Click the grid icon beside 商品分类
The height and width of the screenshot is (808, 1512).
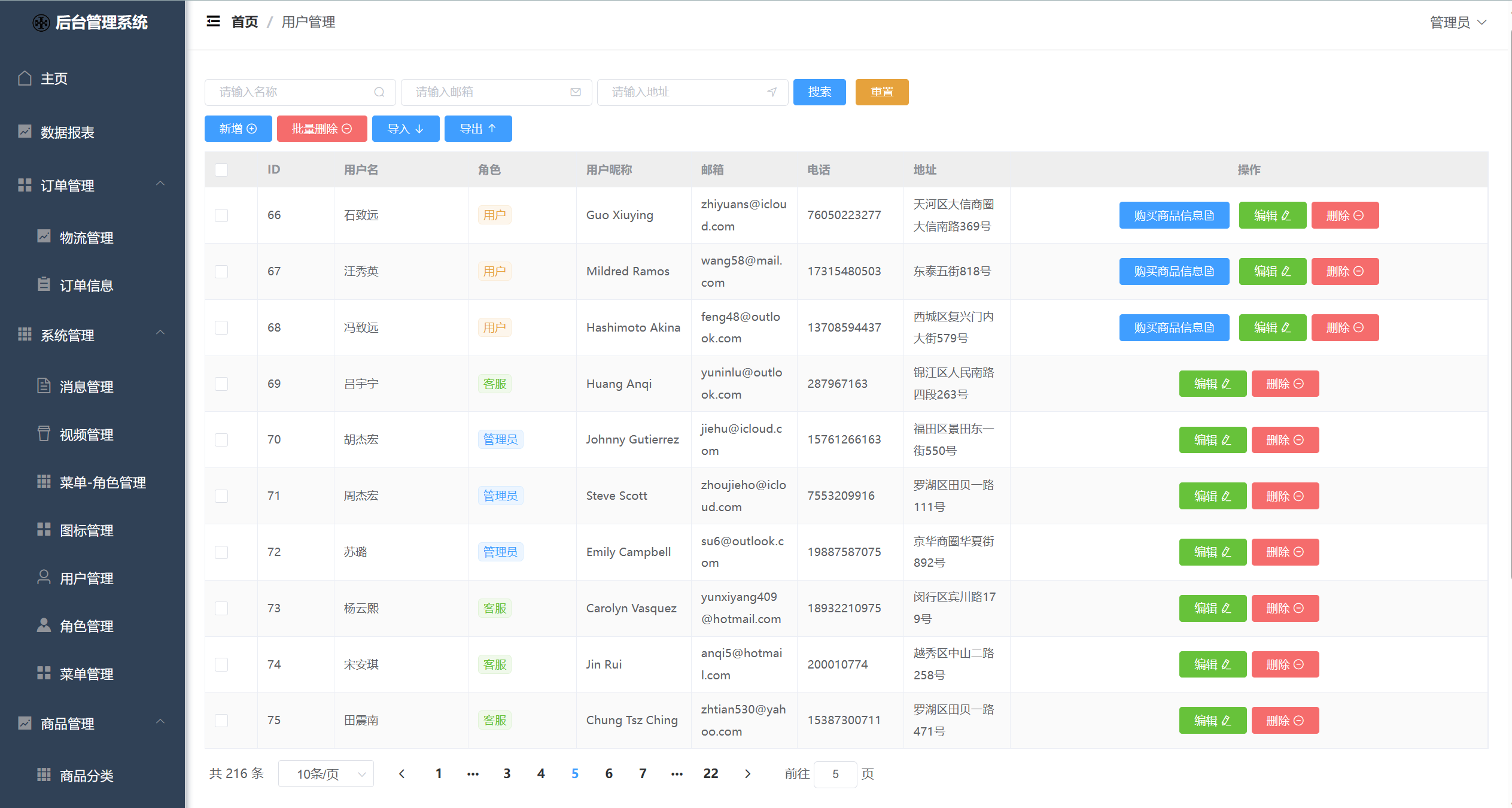coord(44,774)
